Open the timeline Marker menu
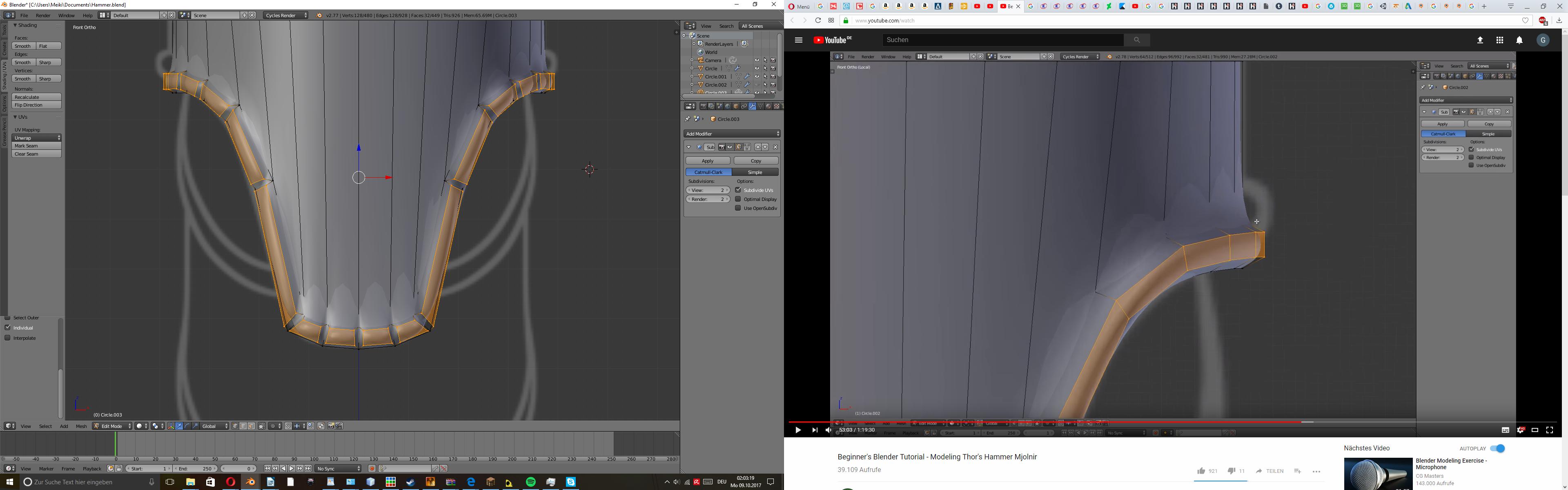The width and height of the screenshot is (1568, 490). coord(46,469)
